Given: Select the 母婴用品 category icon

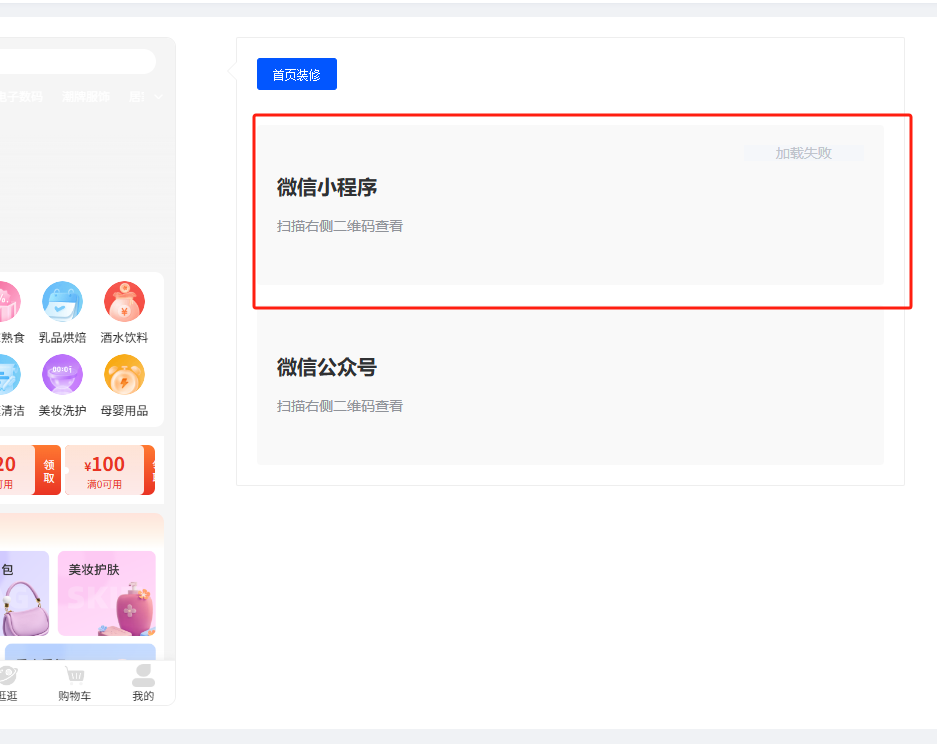Looking at the screenshot, I should (124, 375).
